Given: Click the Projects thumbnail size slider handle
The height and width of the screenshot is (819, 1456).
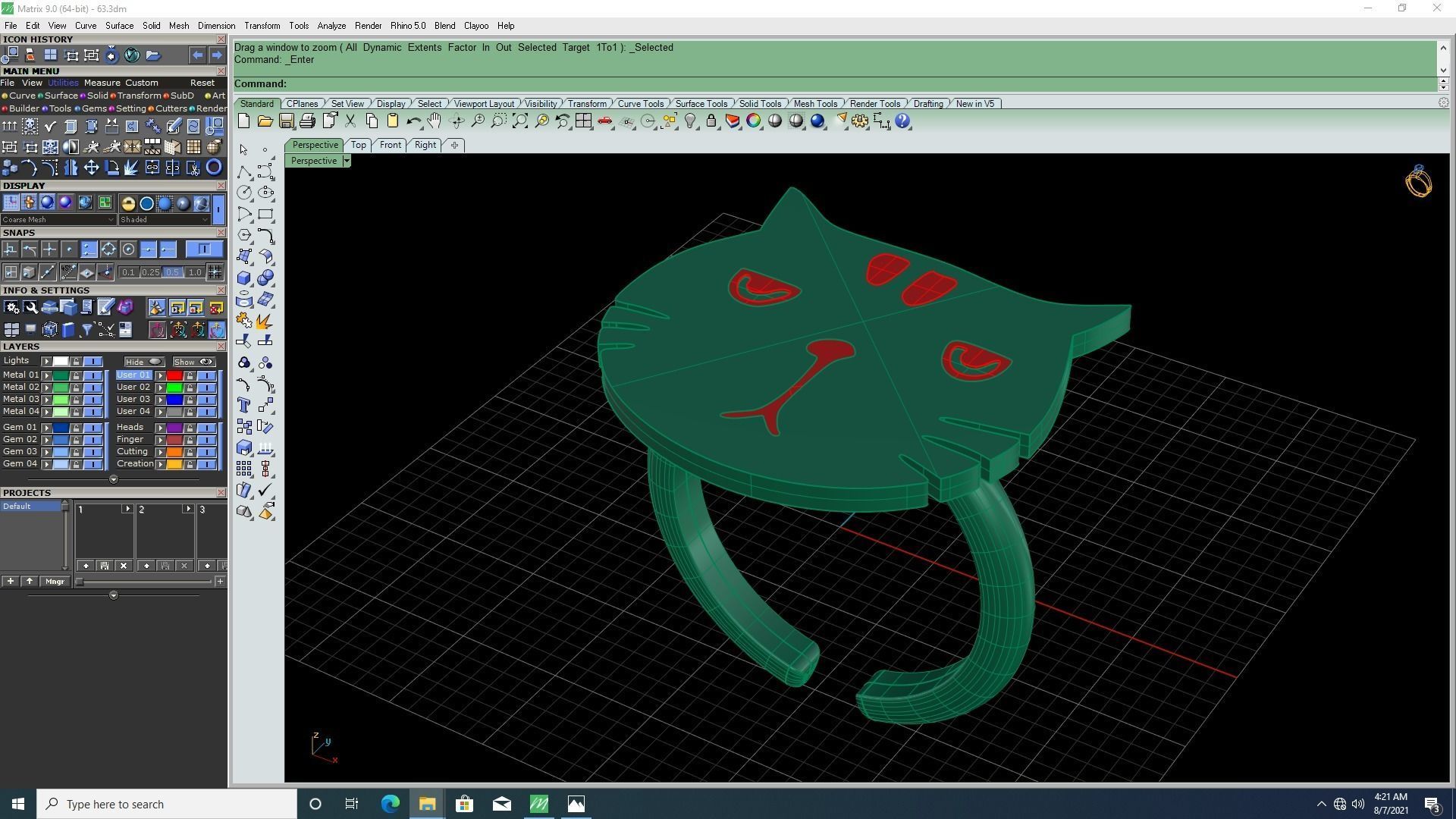Looking at the screenshot, I should (80, 582).
